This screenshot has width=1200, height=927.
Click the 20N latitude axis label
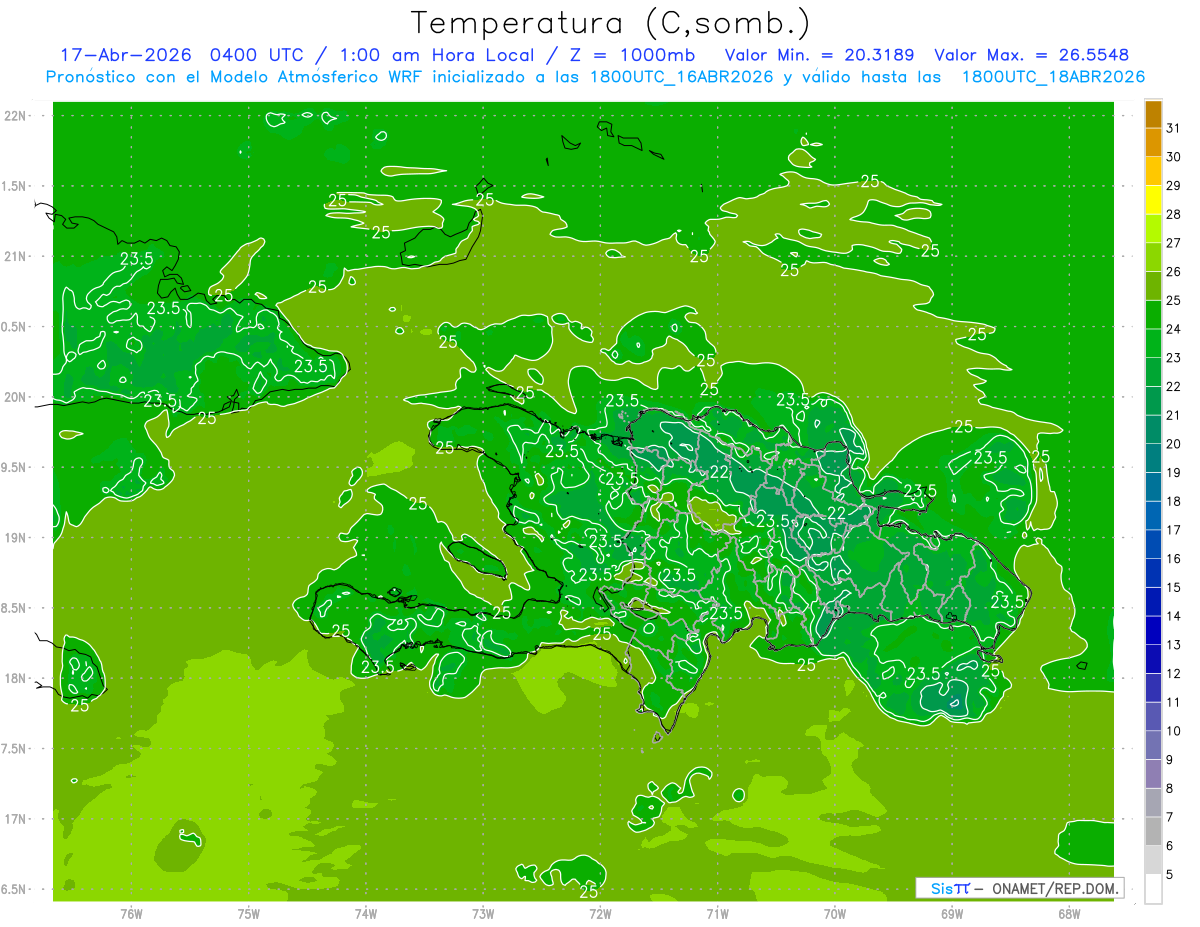17,397
